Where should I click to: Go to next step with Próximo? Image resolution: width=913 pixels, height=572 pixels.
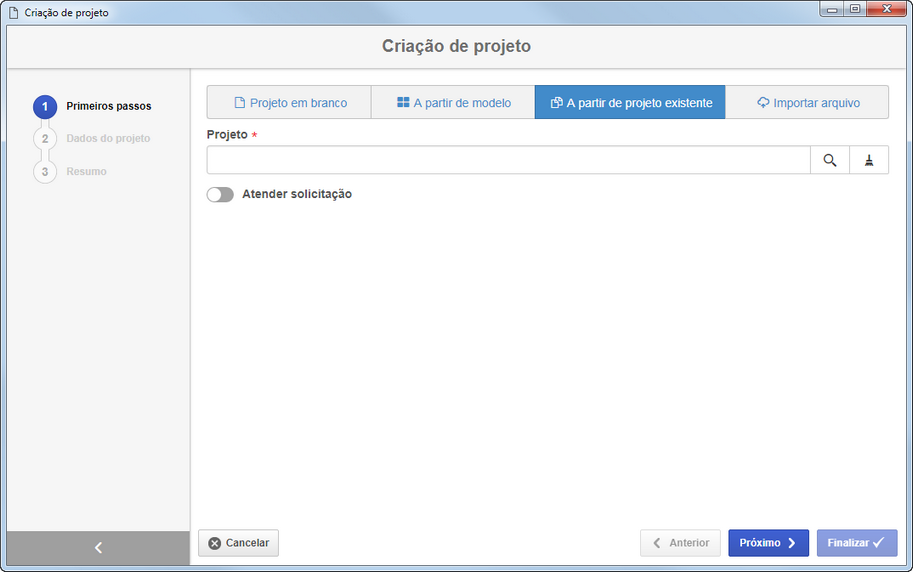pos(769,543)
